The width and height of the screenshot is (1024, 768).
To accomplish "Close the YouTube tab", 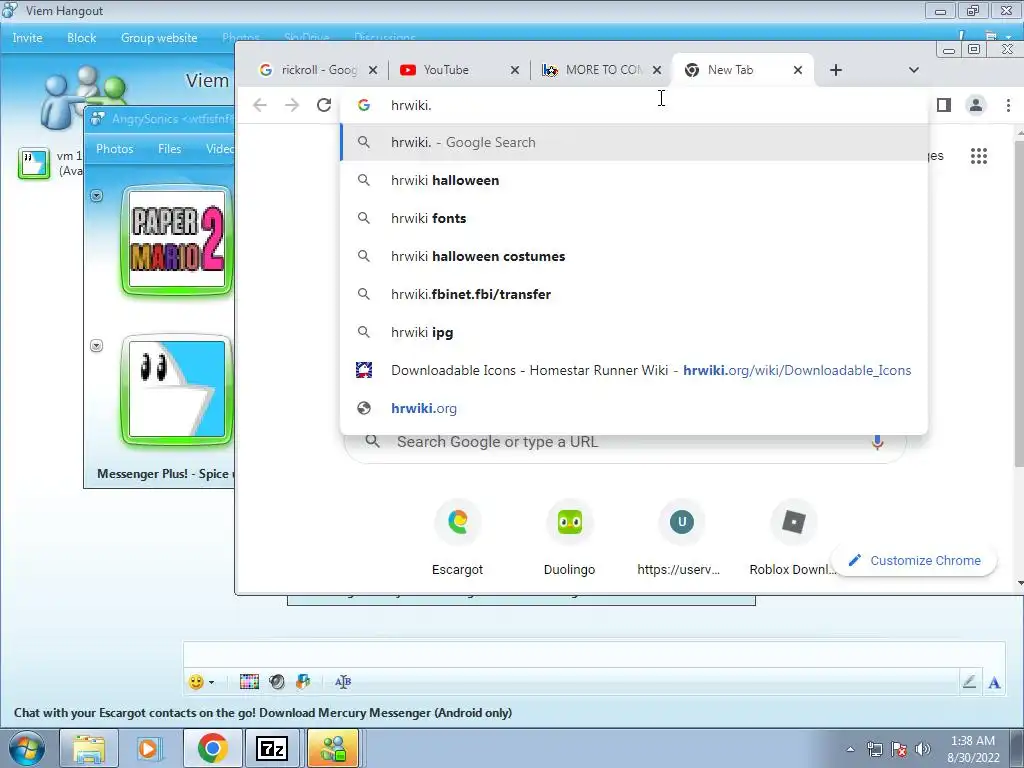I will point(515,70).
